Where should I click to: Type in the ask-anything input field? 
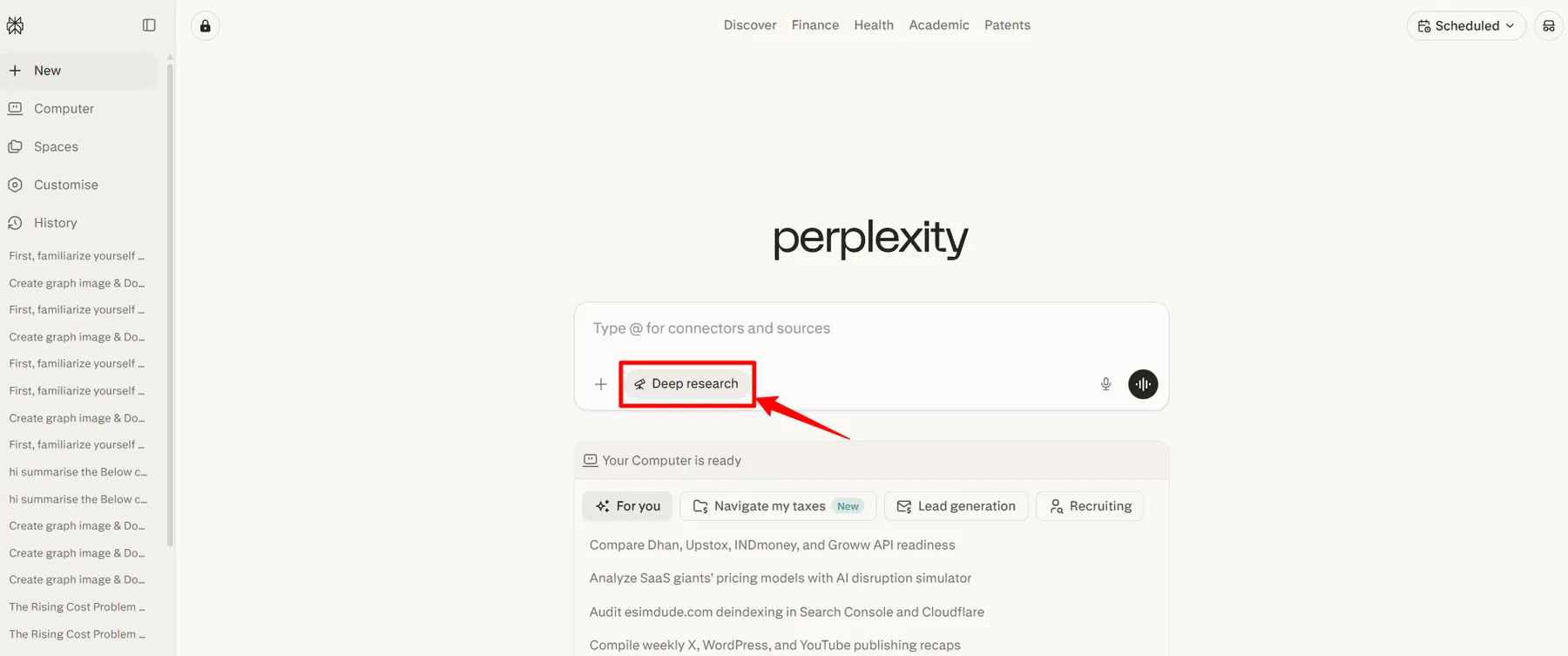tap(870, 328)
